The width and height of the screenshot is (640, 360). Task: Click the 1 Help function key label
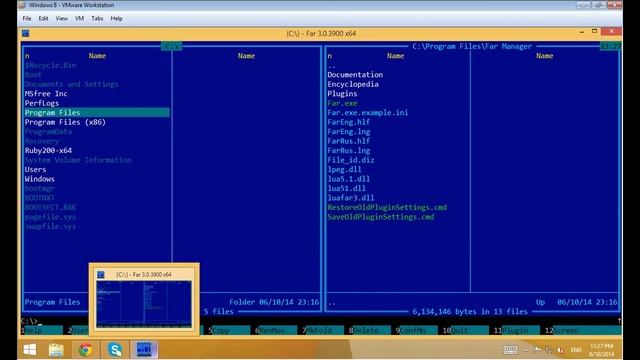pos(42,330)
